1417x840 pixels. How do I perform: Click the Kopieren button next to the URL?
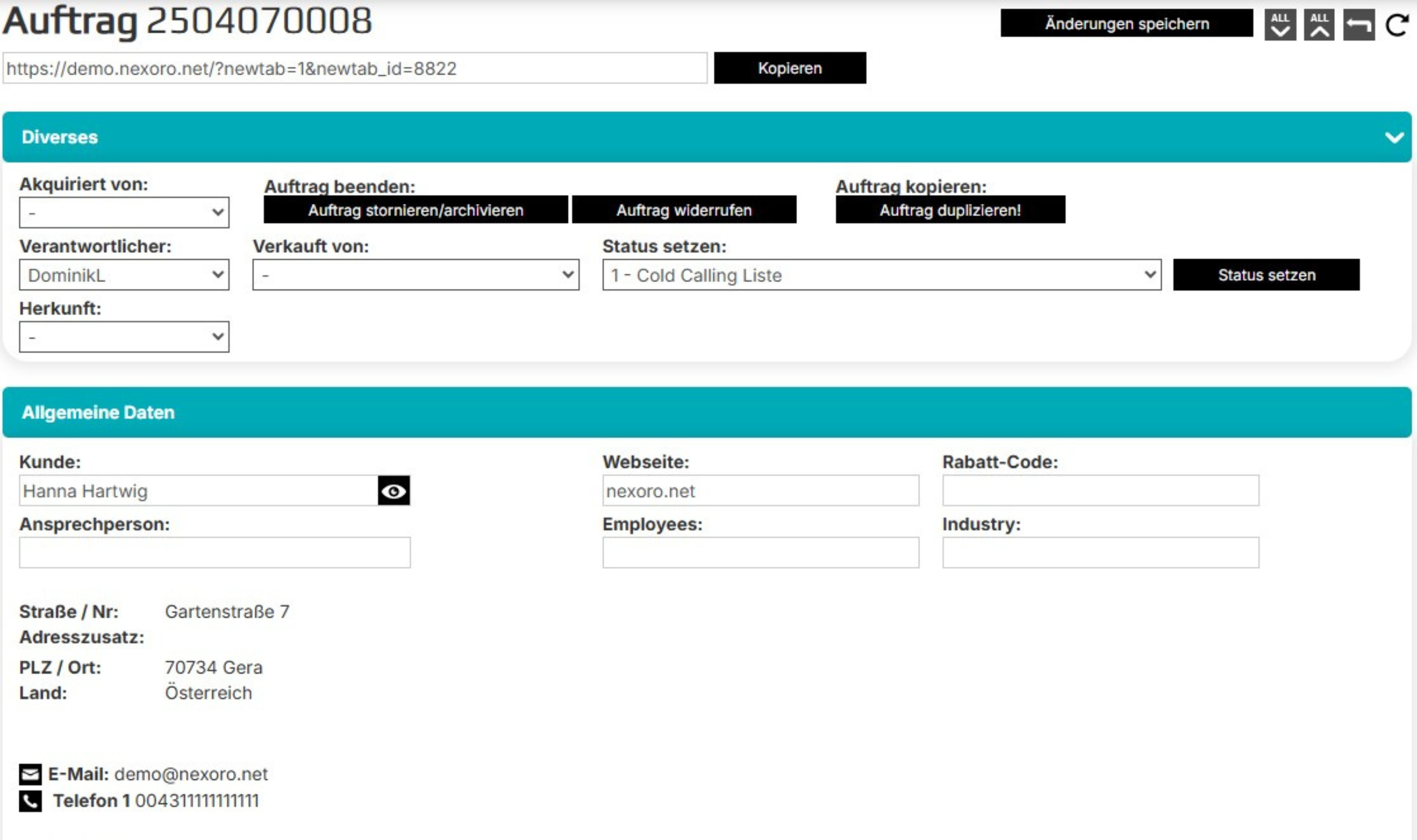[789, 68]
